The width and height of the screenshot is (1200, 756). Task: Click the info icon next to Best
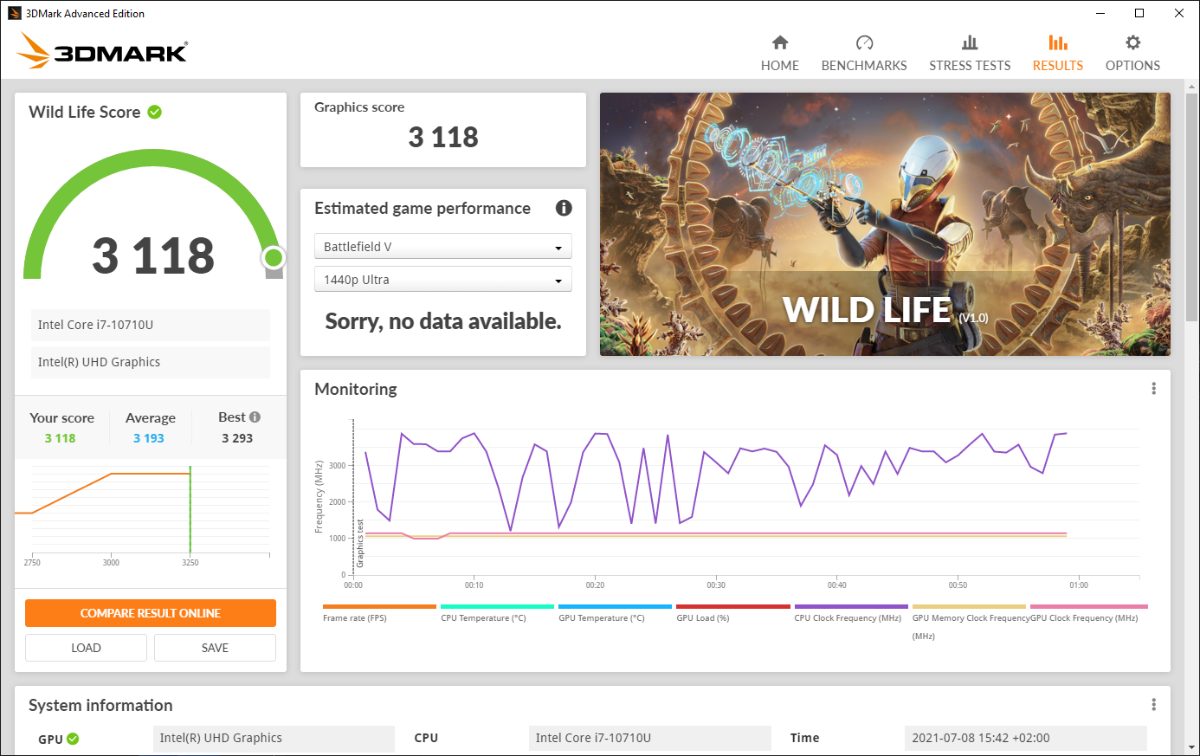(x=255, y=417)
